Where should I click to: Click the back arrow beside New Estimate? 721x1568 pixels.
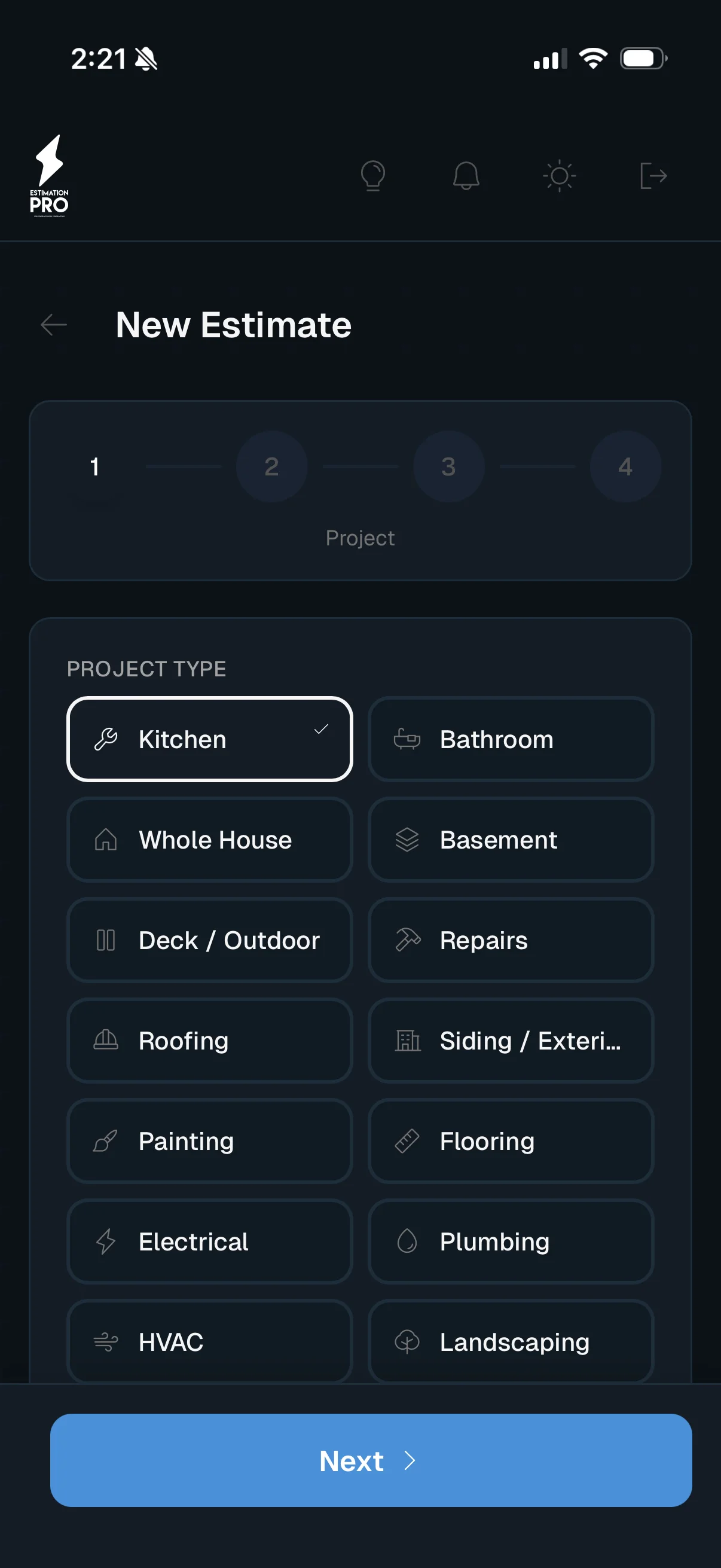pyautogui.click(x=54, y=325)
